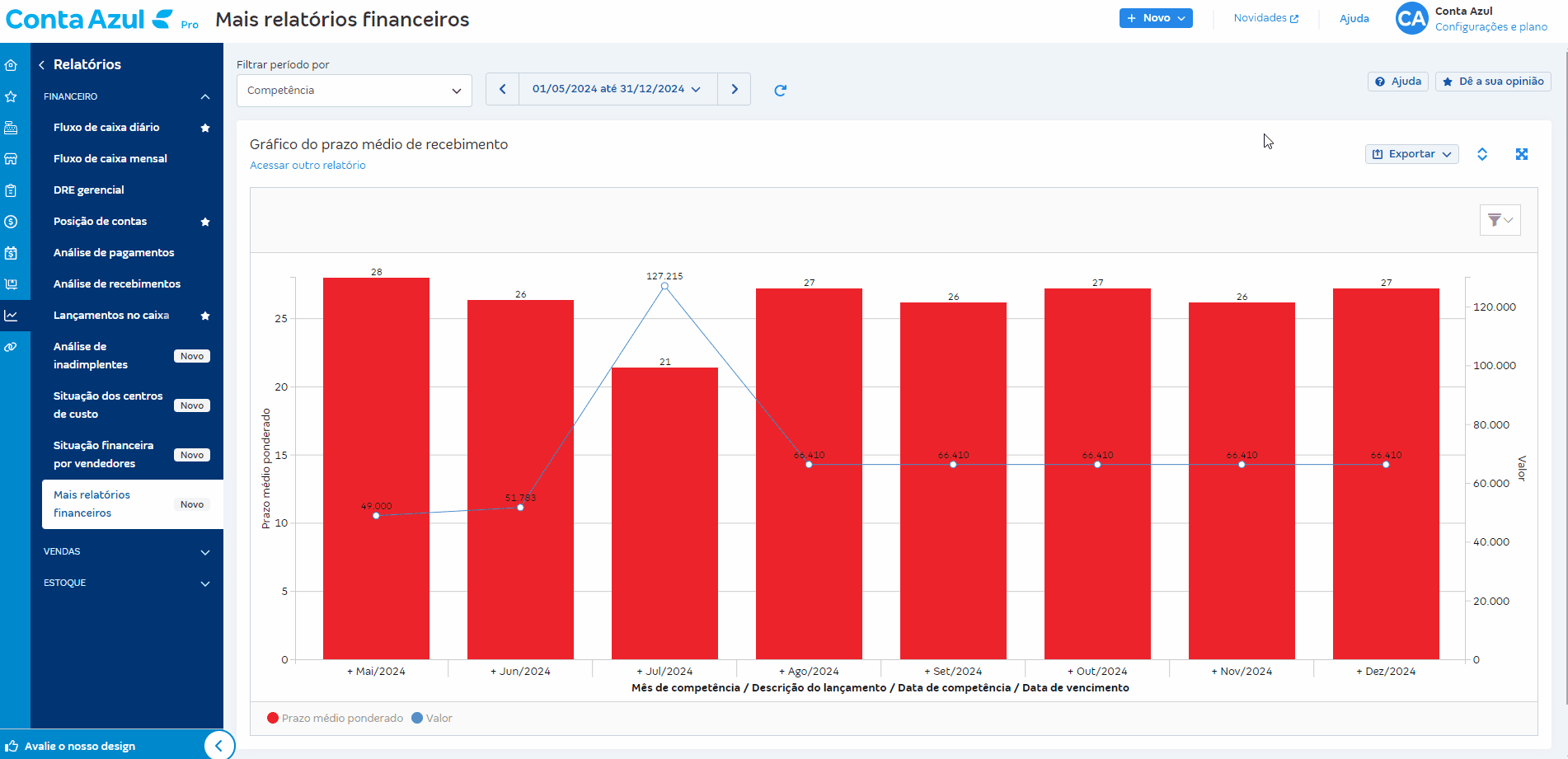Toggle favorite star on Lançamentos no caixa

point(205,316)
